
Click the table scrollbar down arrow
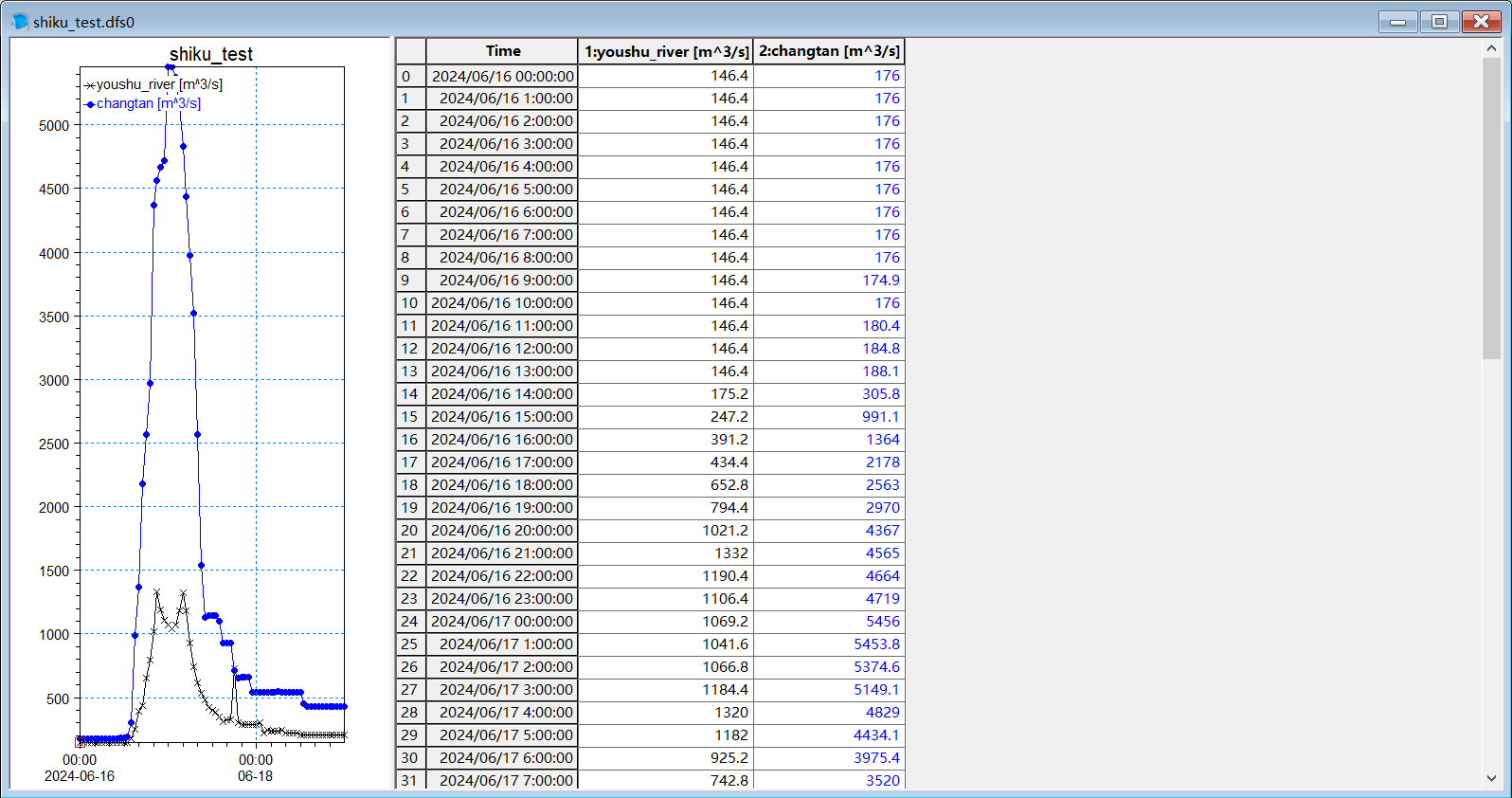(x=1491, y=779)
